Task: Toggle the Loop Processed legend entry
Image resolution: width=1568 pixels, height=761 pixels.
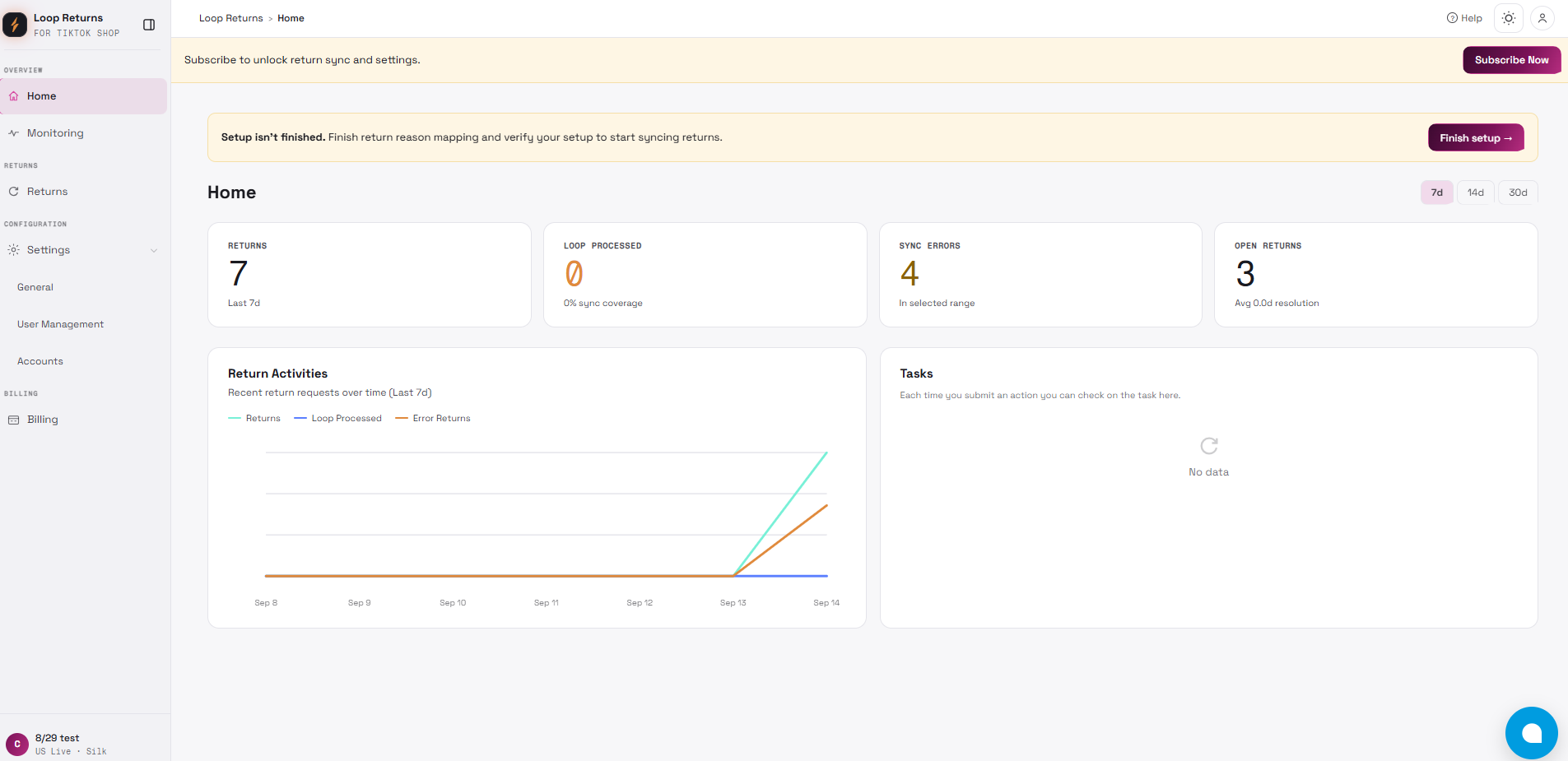Action: click(x=337, y=419)
